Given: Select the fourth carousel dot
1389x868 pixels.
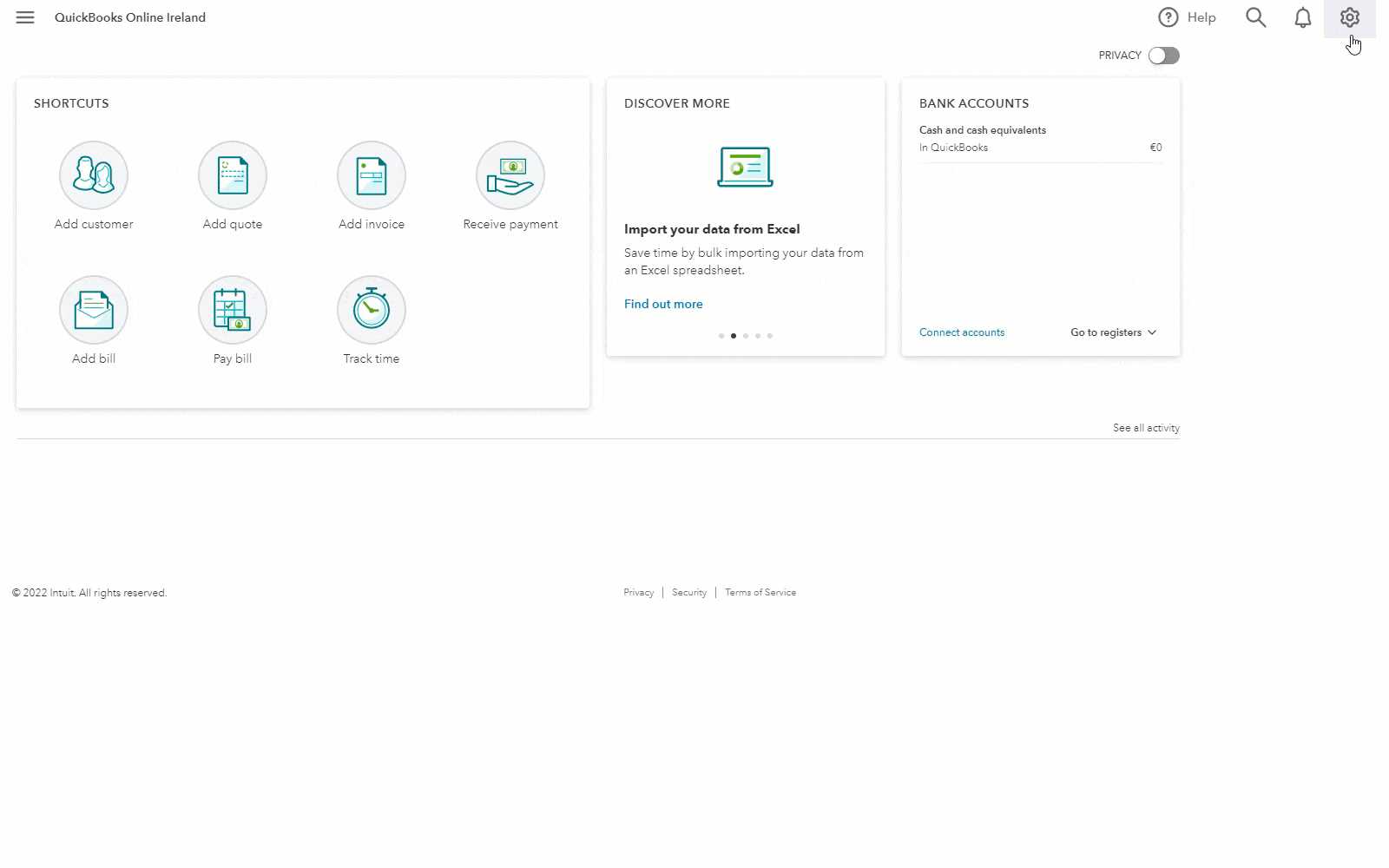Looking at the screenshot, I should [758, 336].
